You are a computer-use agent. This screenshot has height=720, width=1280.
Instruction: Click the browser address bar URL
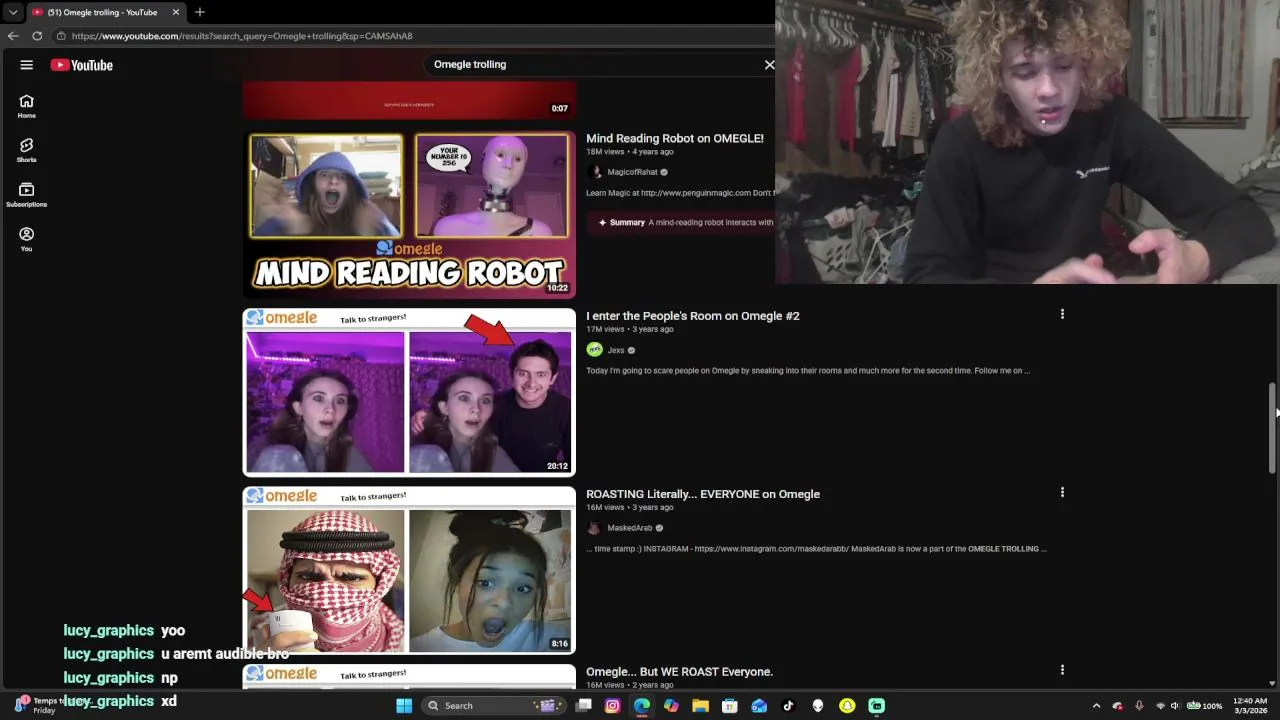click(x=242, y=36)
